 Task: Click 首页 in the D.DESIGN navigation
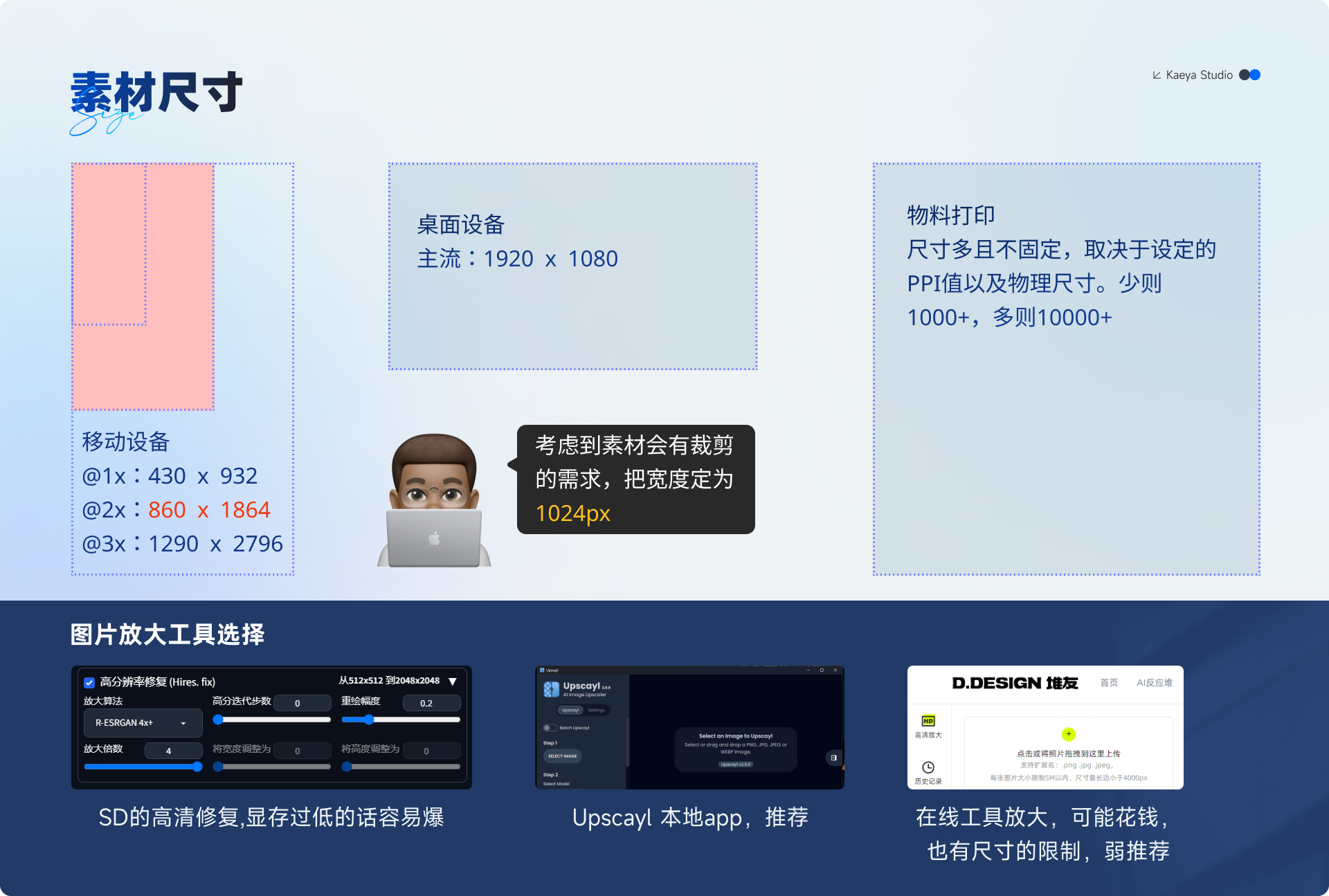coord(1110,683)
